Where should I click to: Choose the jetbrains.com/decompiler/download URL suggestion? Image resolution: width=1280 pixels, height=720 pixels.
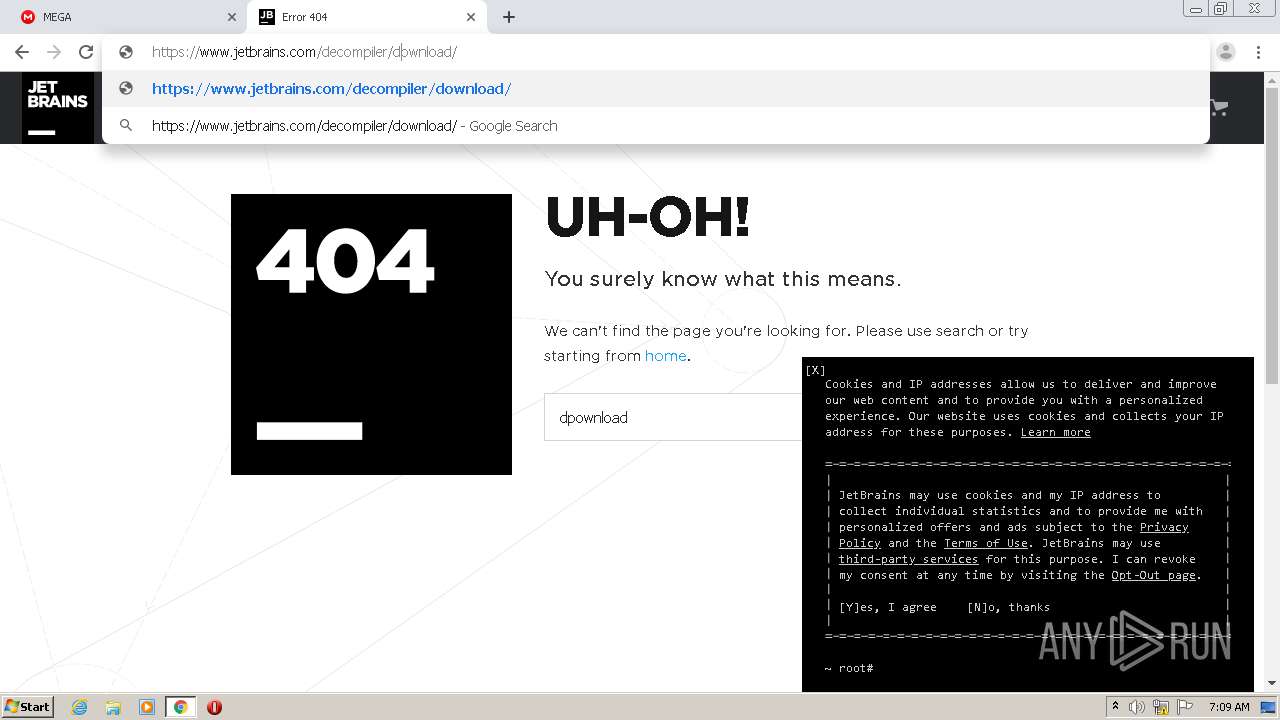pos(655,89)
